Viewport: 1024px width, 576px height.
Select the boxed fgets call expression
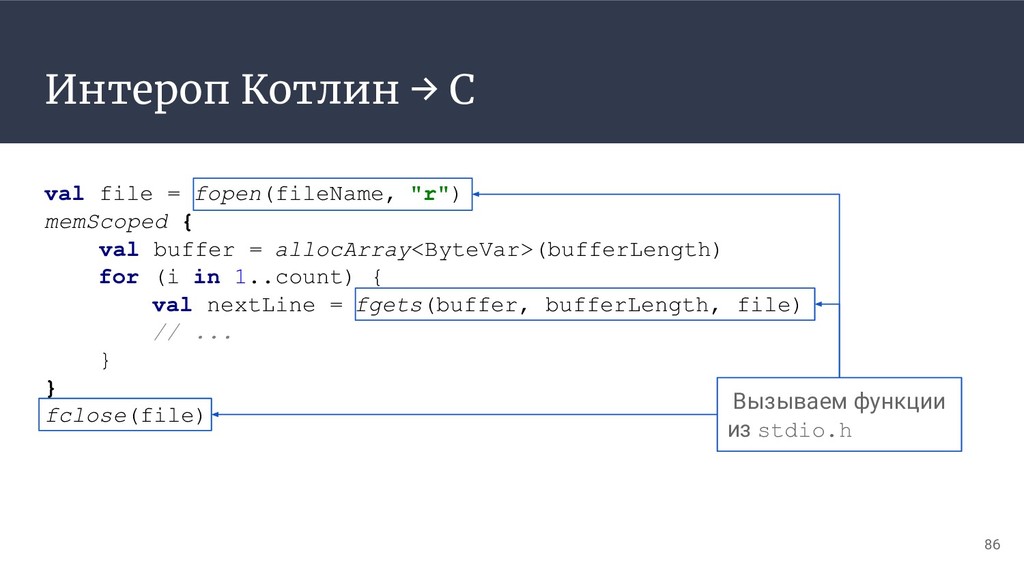(x=584, y=304)
